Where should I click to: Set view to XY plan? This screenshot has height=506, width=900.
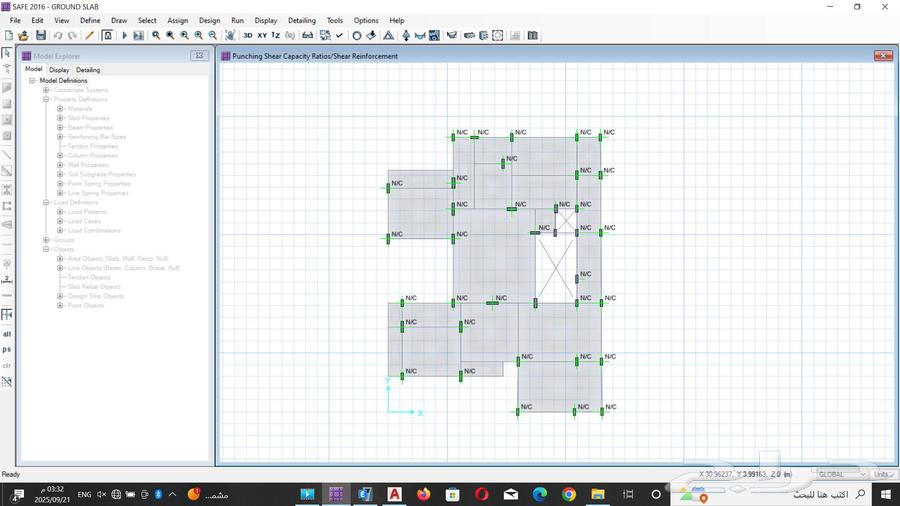coord(262,35)
